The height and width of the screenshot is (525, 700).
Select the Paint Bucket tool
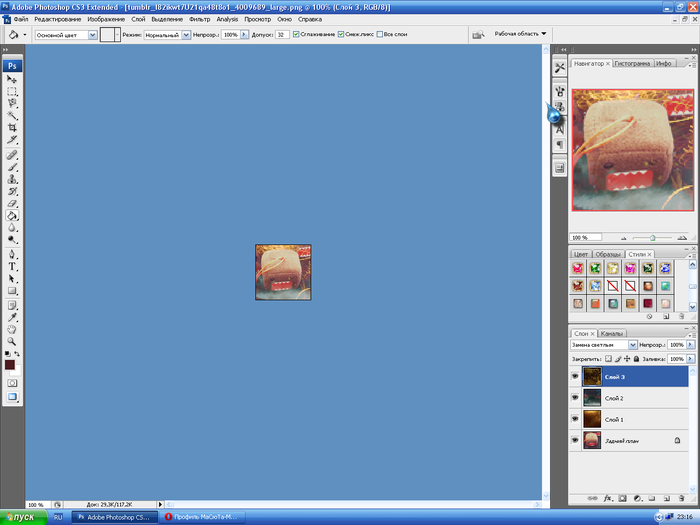12,216
